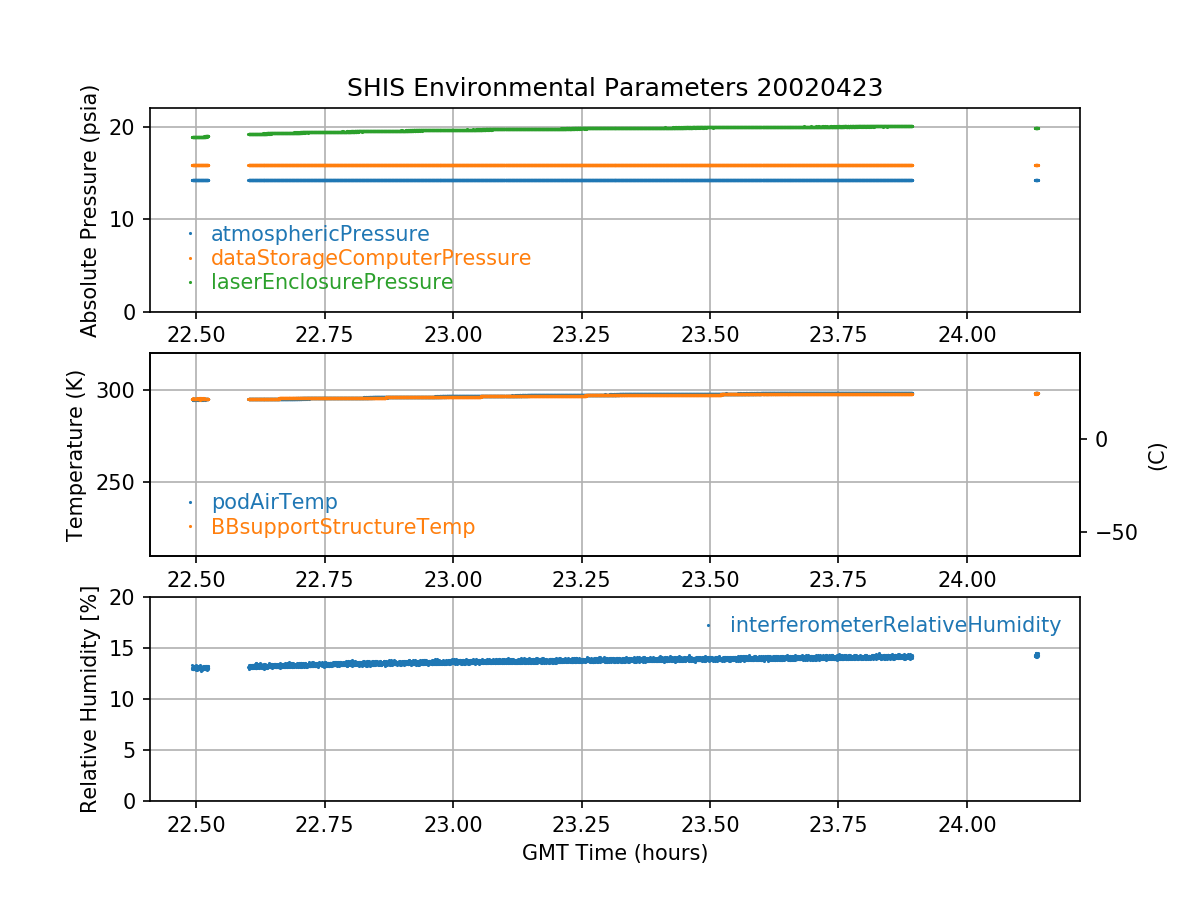1200x900 pixels.
Task: Click the "Absolute Pressure (psia)" y-axis label
Action: 90,210
